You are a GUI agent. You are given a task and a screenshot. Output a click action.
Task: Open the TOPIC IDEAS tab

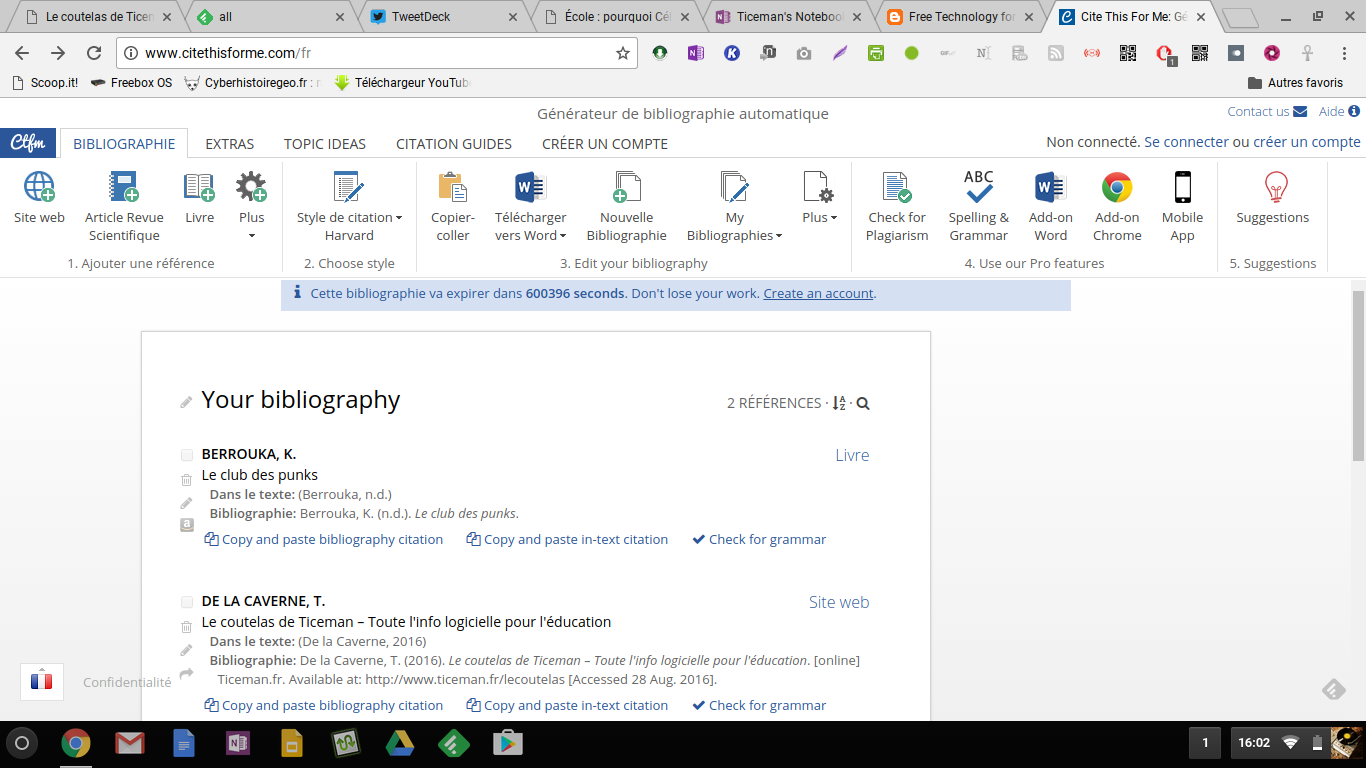click(325, 144)
